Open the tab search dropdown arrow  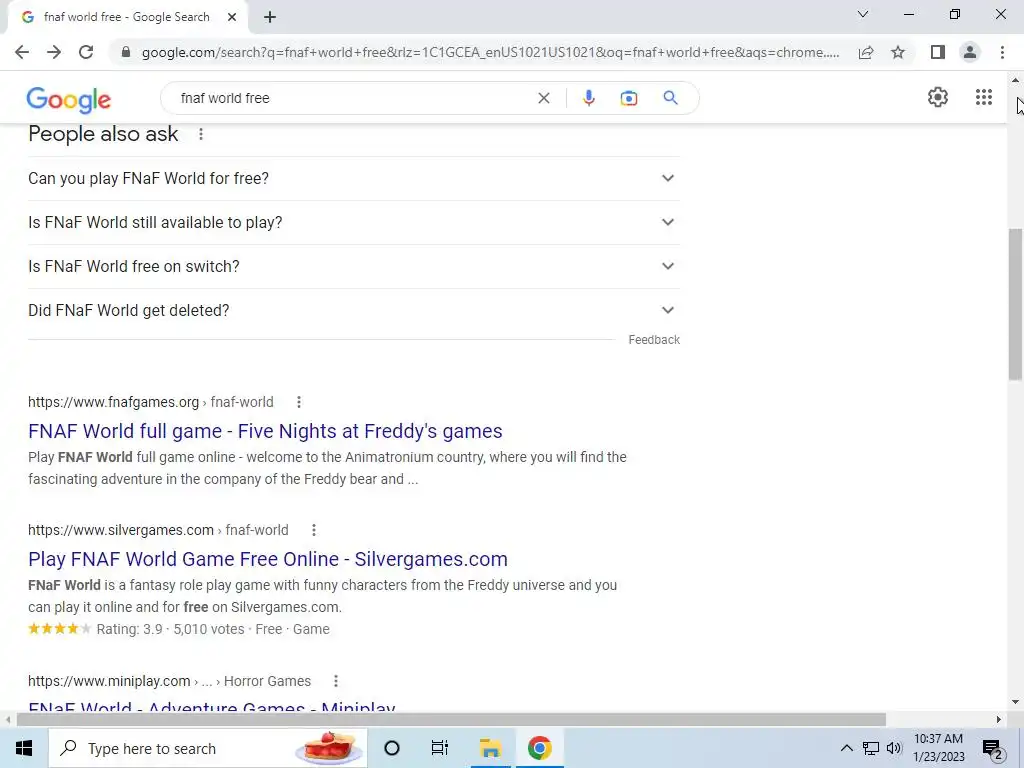pyautogui.click(x=863, y=14)
